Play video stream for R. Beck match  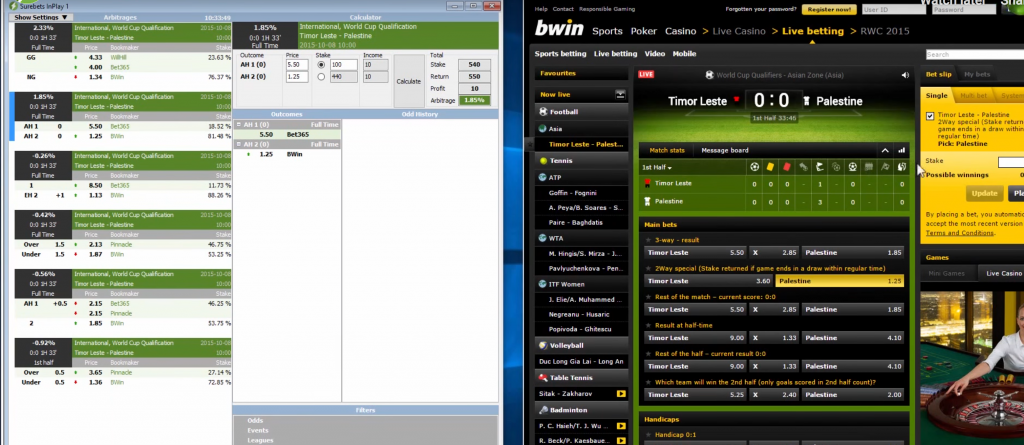click(621, 440)
